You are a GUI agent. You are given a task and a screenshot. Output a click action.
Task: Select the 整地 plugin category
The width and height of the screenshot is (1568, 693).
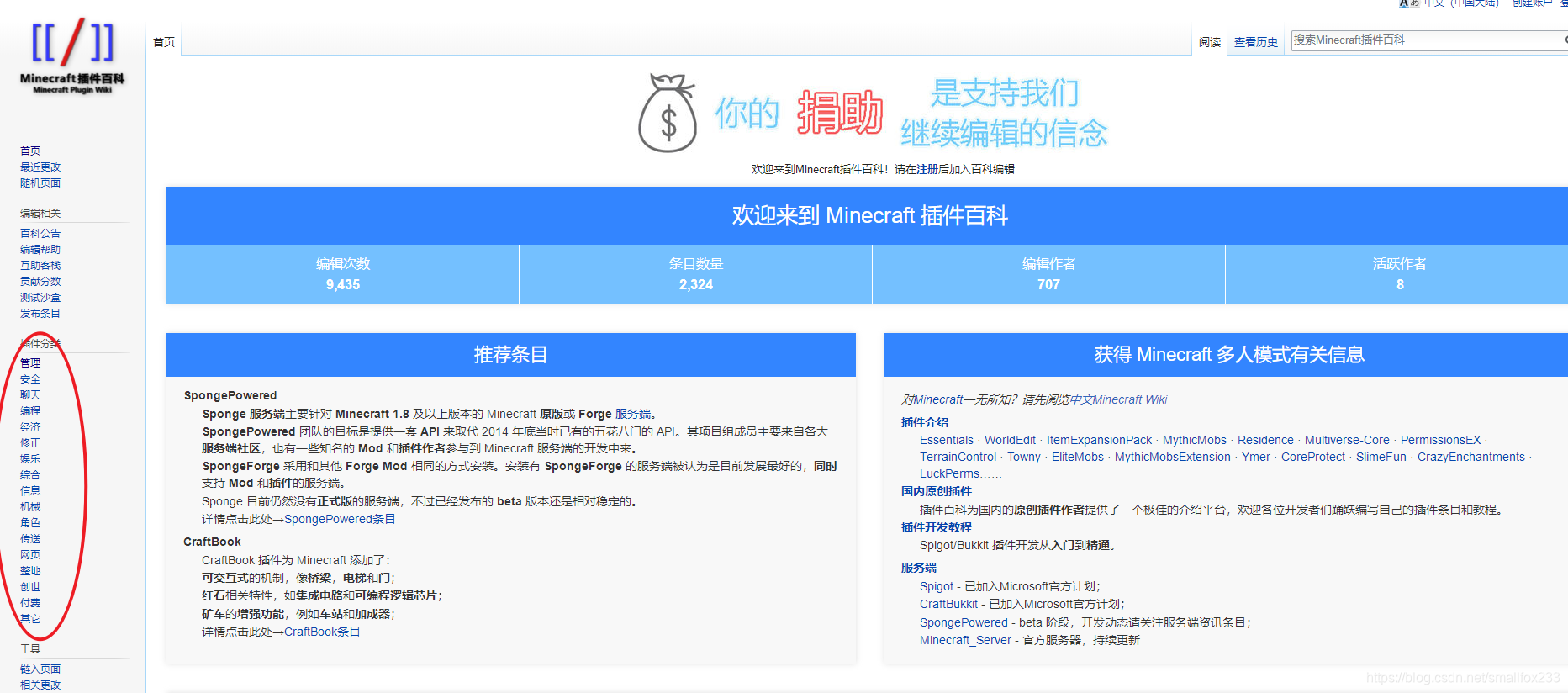[x=30, y=570]
